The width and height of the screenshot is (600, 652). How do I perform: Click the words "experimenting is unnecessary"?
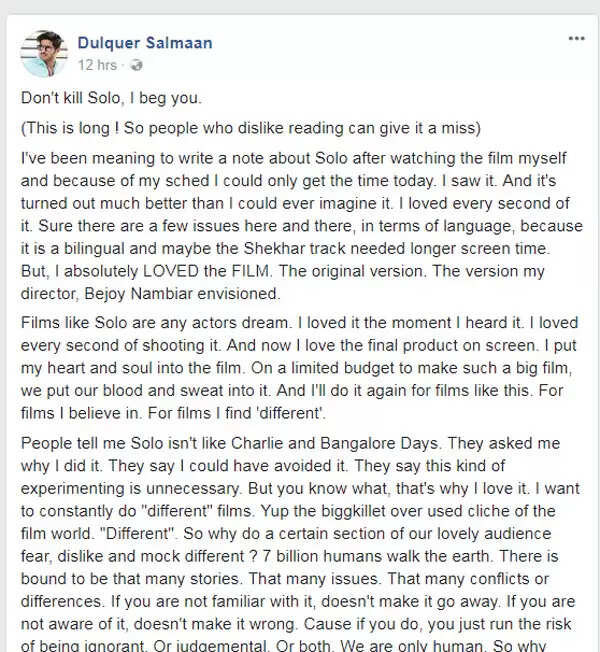131,489
